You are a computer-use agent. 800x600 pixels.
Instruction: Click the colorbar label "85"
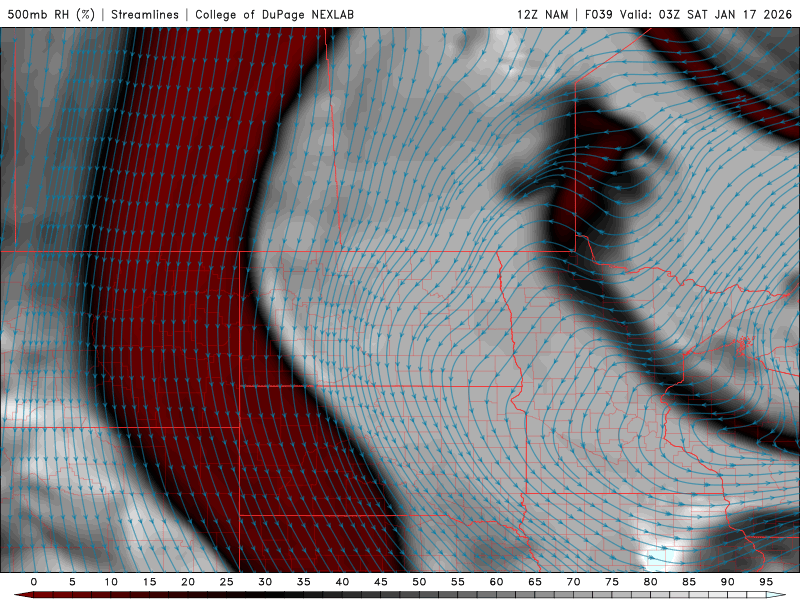[x=689, y=582]
